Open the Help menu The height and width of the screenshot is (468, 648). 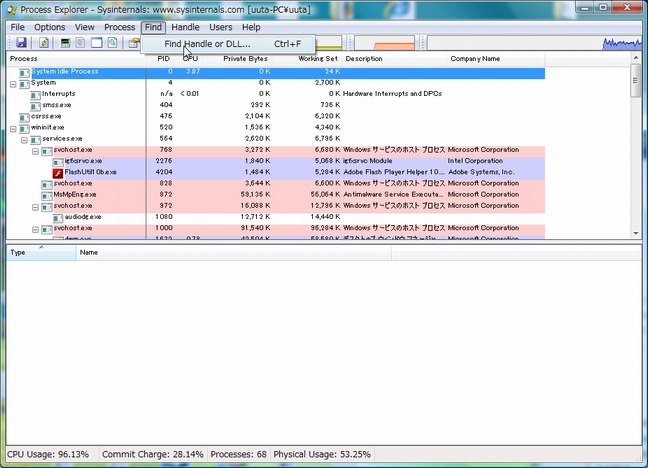pyautogui.click(x=251, y=27)
